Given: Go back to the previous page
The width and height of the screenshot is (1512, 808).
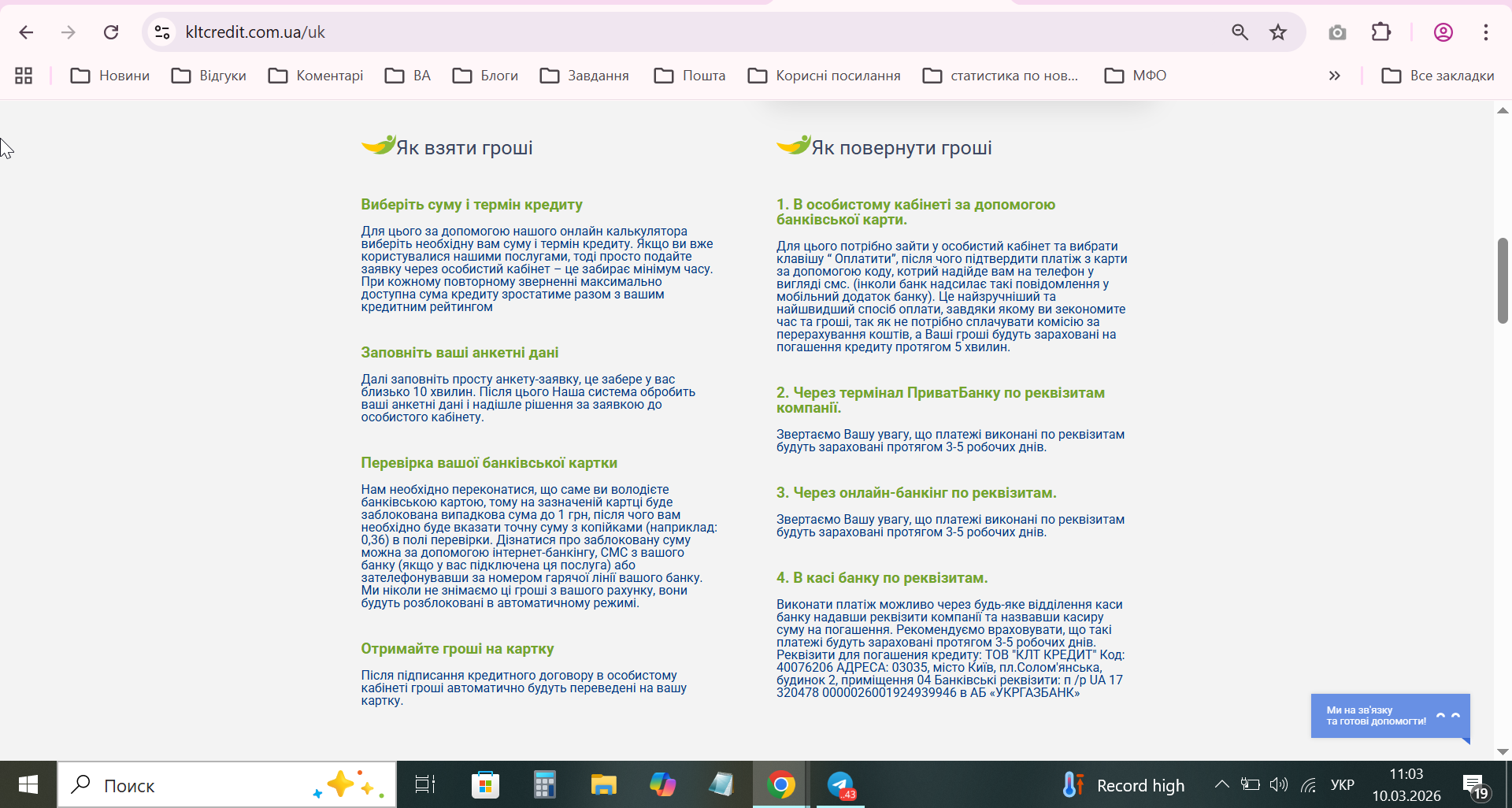Looking at the screenshot, I should coord(26,32).
